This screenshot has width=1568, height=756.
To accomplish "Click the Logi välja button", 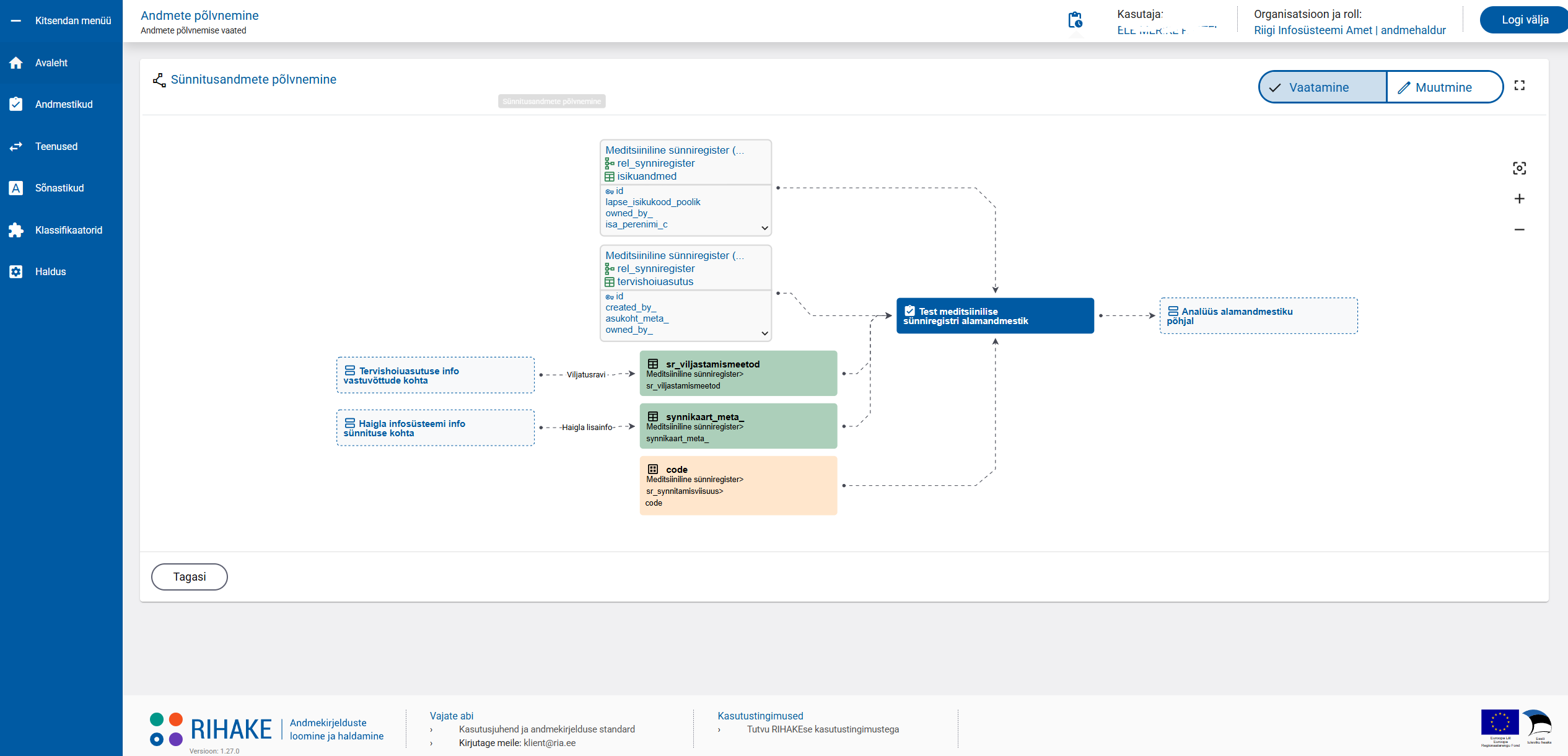I will [1524, 20].
